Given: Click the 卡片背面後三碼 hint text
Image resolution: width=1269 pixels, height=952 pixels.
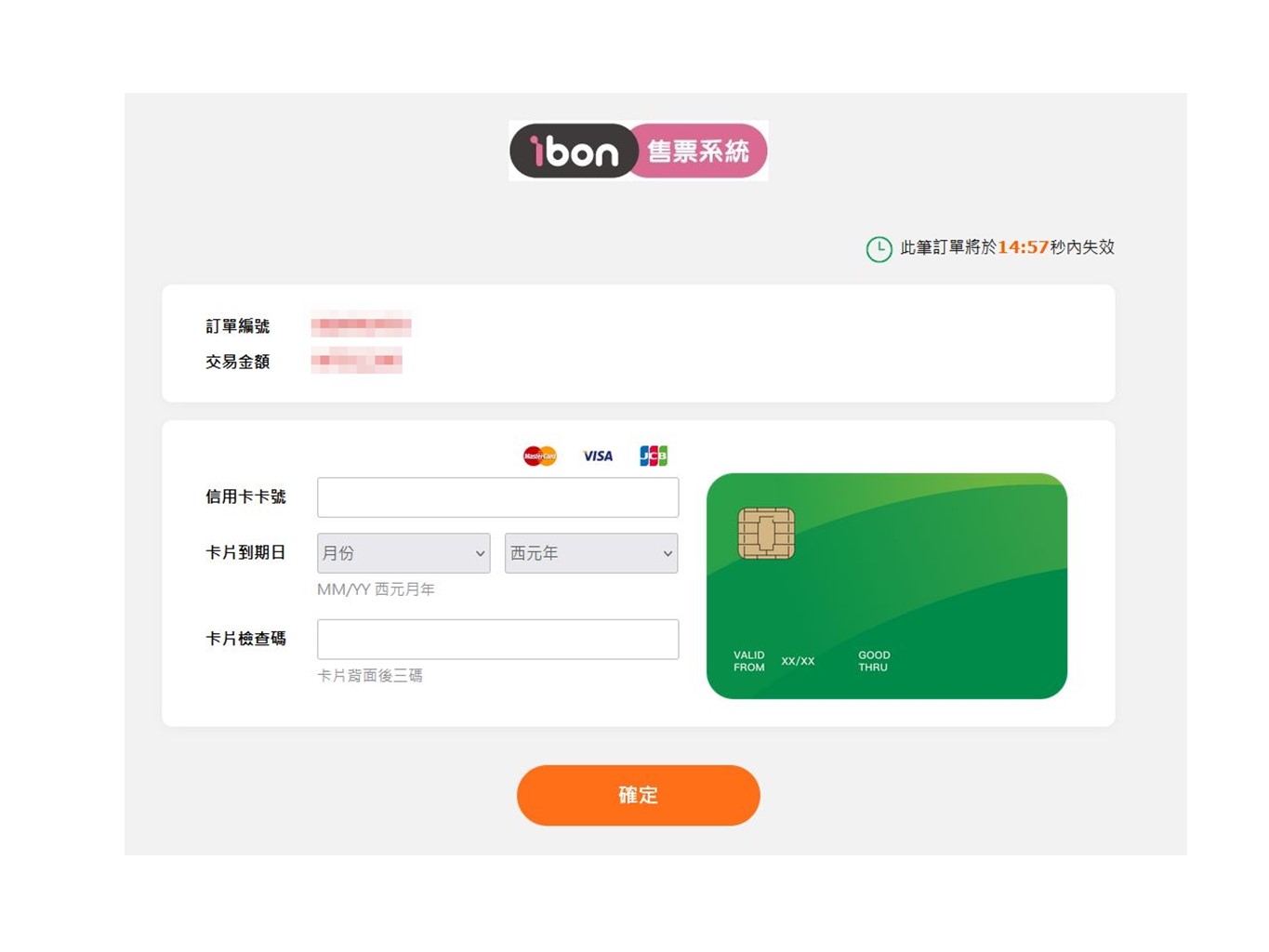Looking at the screenshot, I should coord(370,676).
